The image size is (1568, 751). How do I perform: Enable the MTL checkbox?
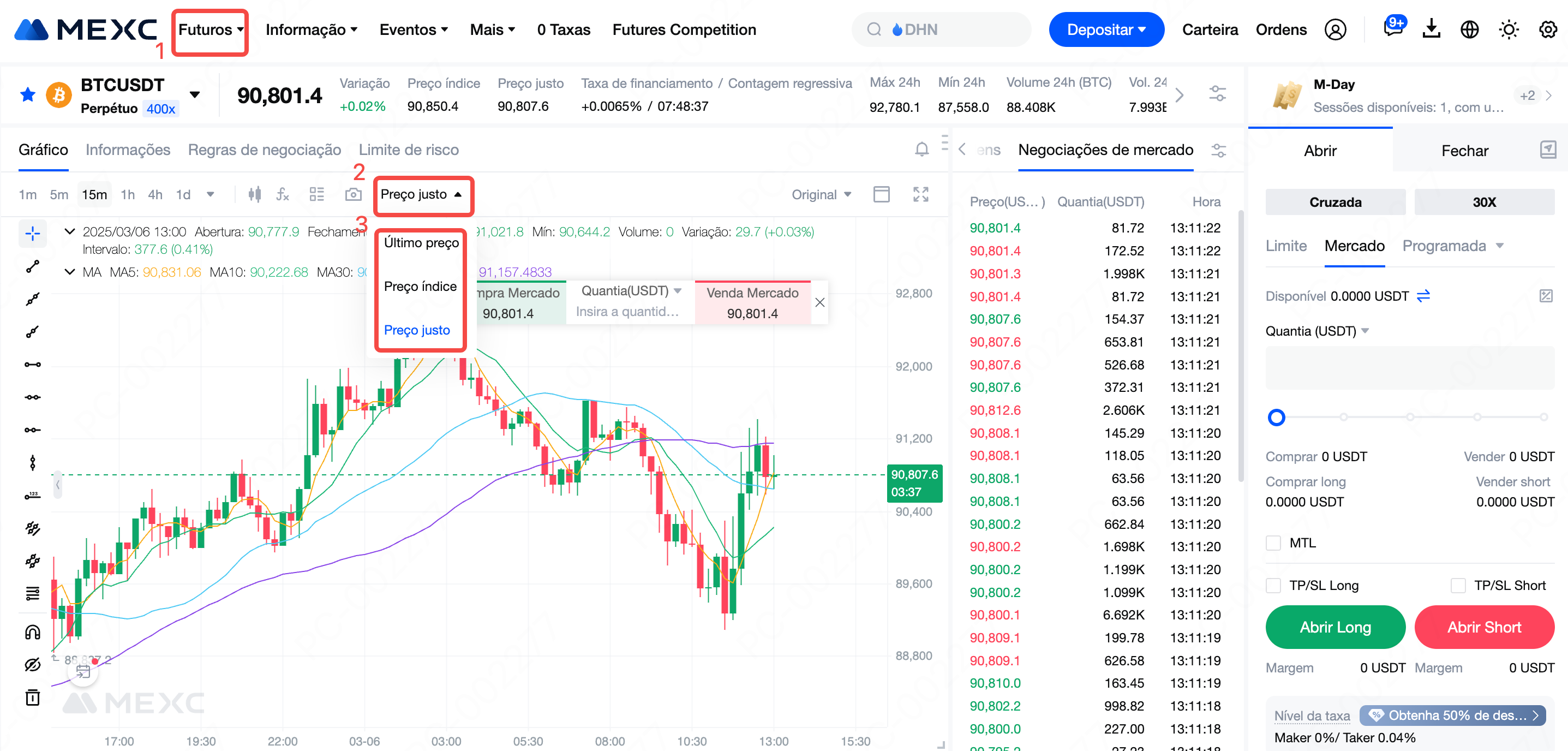1273,543
